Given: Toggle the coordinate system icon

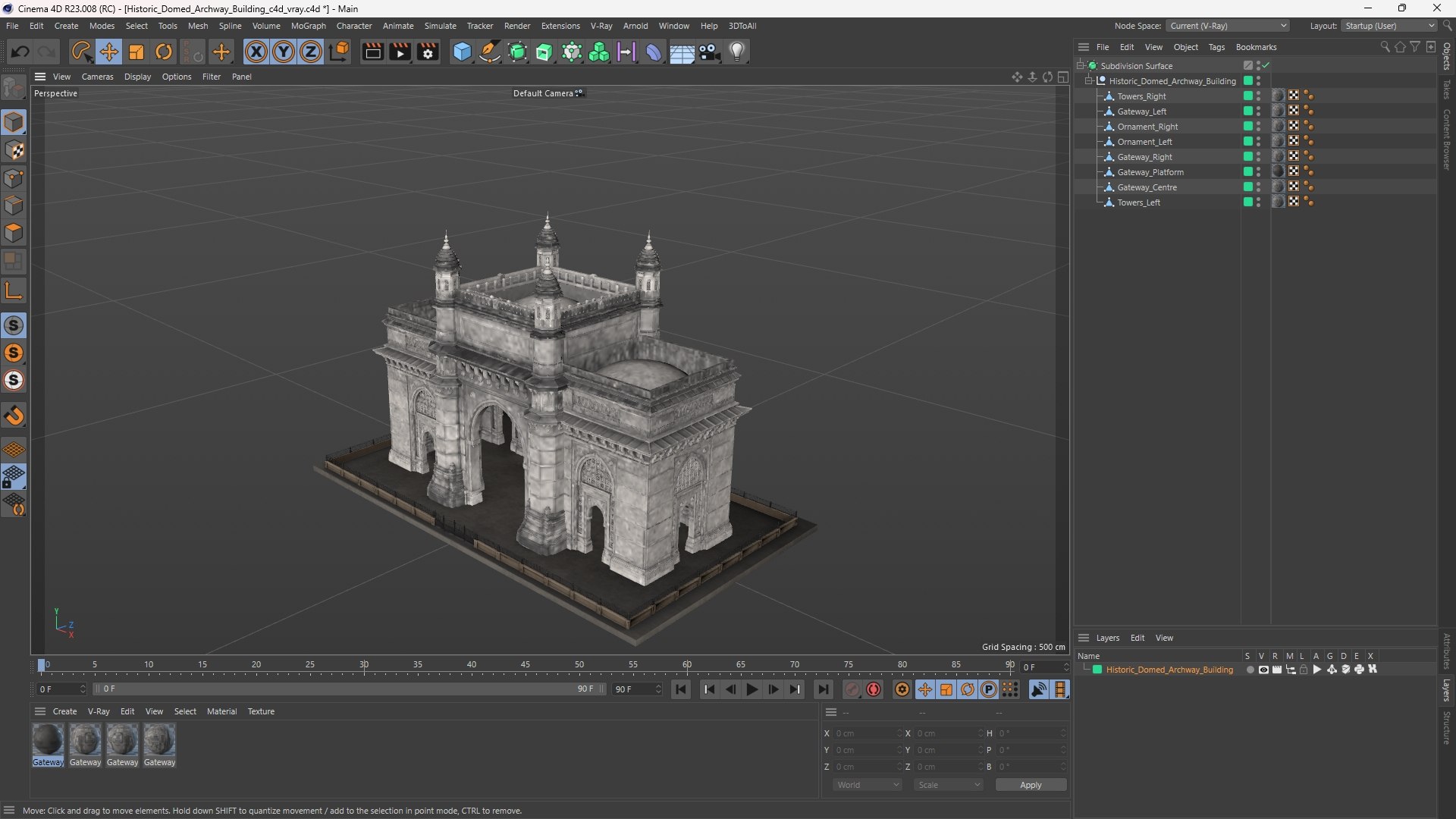Looking at the screenshot, I should pyautogui.click(x=339, y=52).
